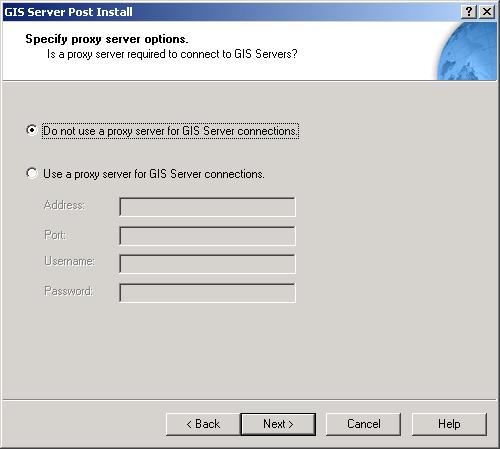This screenshot has height=449, width=500.
Task: Click into the Address input field
Action: point(207,207)
